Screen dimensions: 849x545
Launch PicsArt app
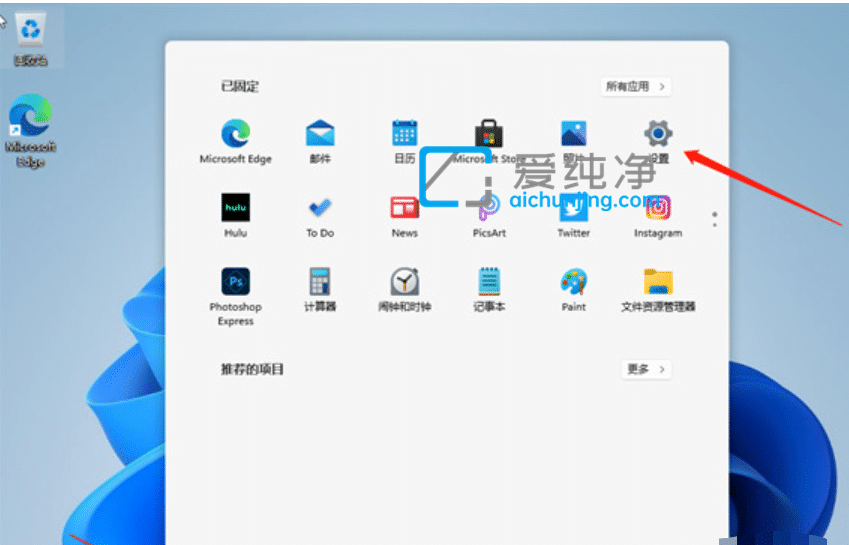tap(489, 207)
